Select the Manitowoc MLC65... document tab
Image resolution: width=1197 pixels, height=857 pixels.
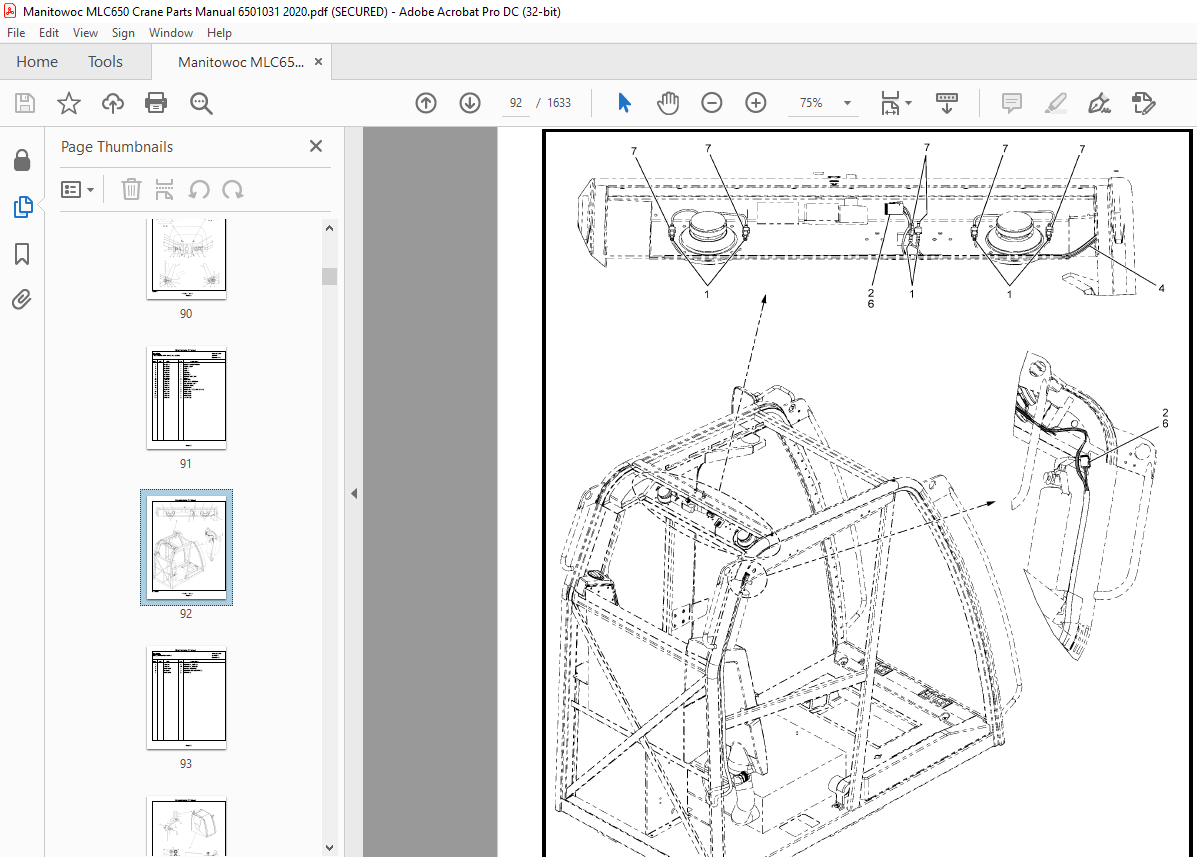(x=240, y=62)
